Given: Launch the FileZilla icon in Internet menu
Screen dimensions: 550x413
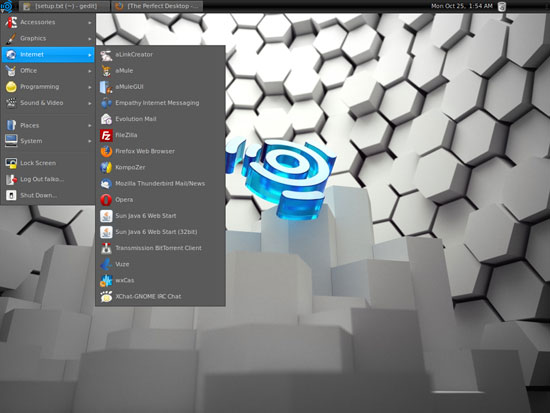Looking at the screenshot, I should pyautogui.click(x=106, y=135).
